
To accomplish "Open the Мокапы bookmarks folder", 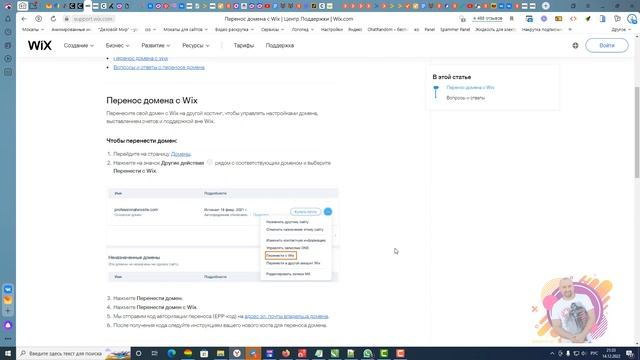I will click(33, 29).
